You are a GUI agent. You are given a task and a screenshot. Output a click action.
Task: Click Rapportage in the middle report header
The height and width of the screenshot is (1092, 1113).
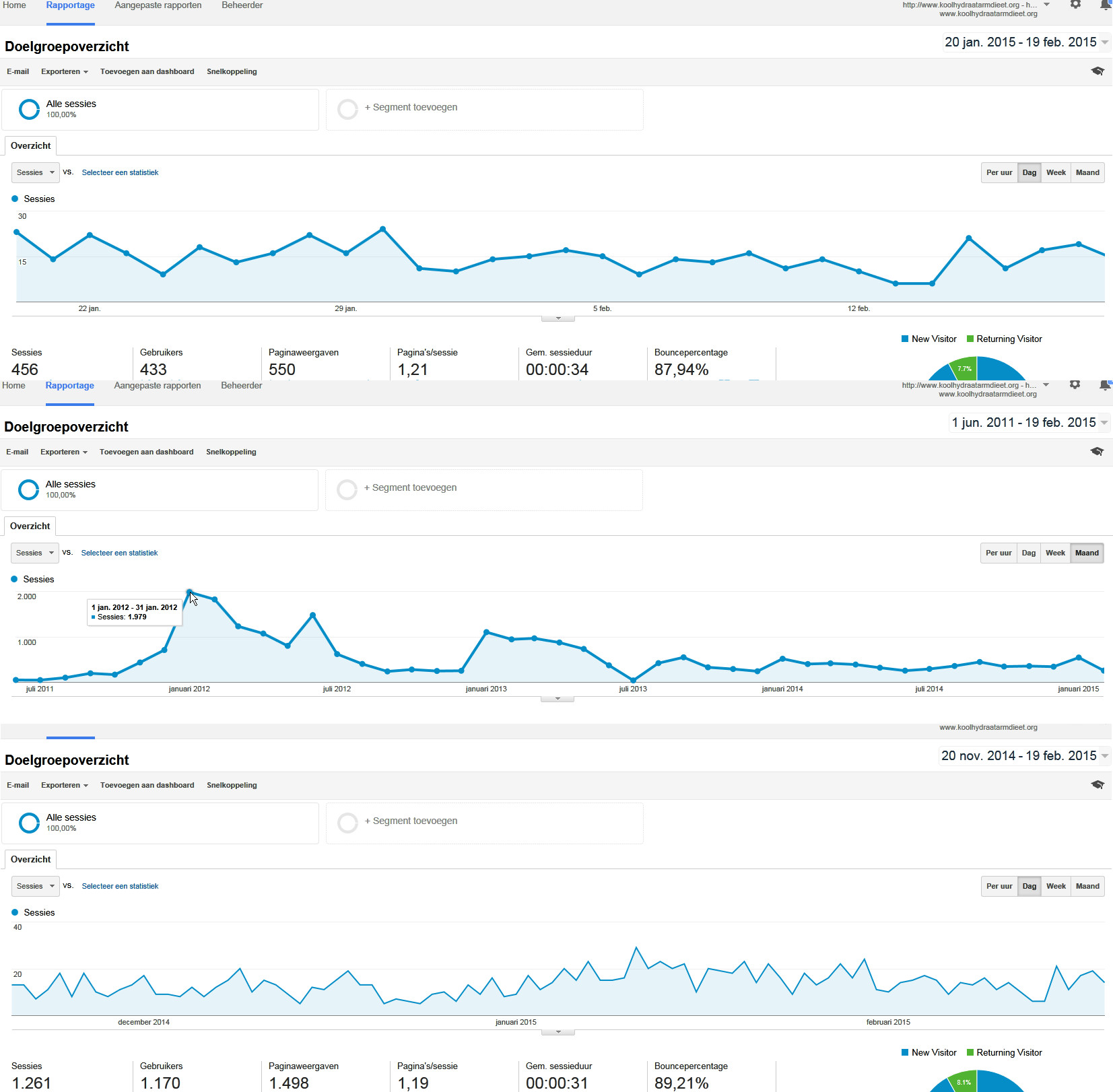(70, 386)
